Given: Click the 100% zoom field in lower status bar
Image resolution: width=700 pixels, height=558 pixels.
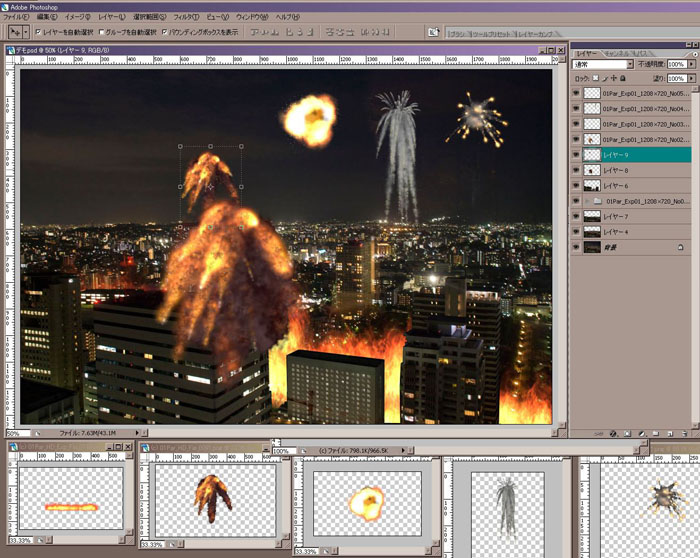Looking at the screenshot, I should pos(283,451).
